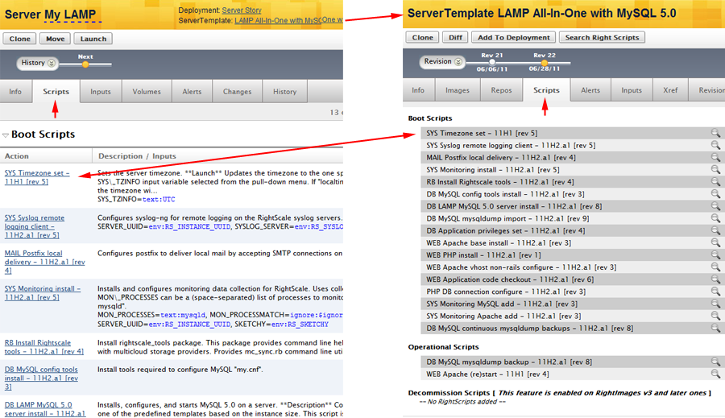This screenshot has height=418, width=725.
Task: Collapse the Boot Scripts section triangle
Action: tap(6, 135)
